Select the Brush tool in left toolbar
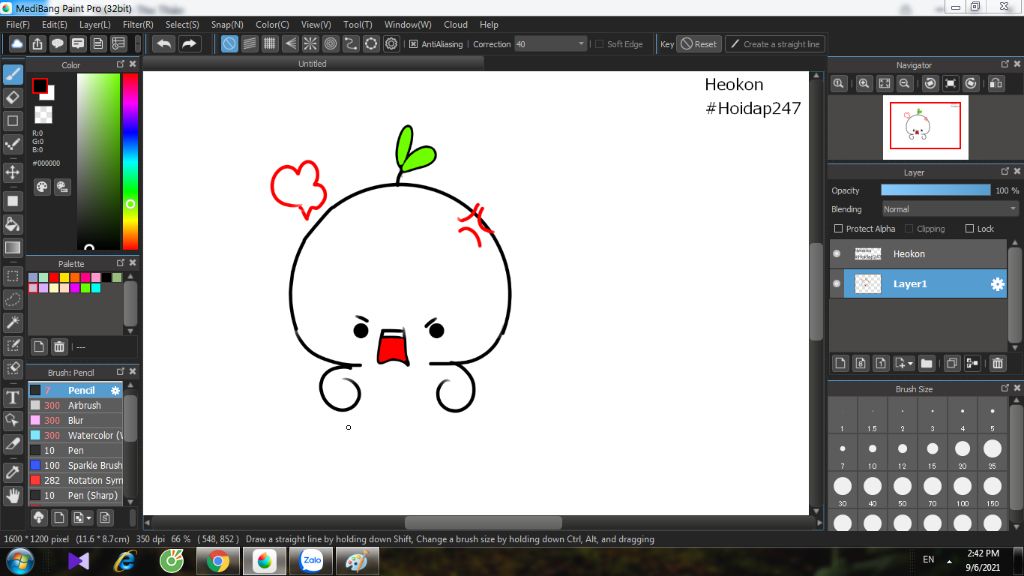 pos(12,74)
